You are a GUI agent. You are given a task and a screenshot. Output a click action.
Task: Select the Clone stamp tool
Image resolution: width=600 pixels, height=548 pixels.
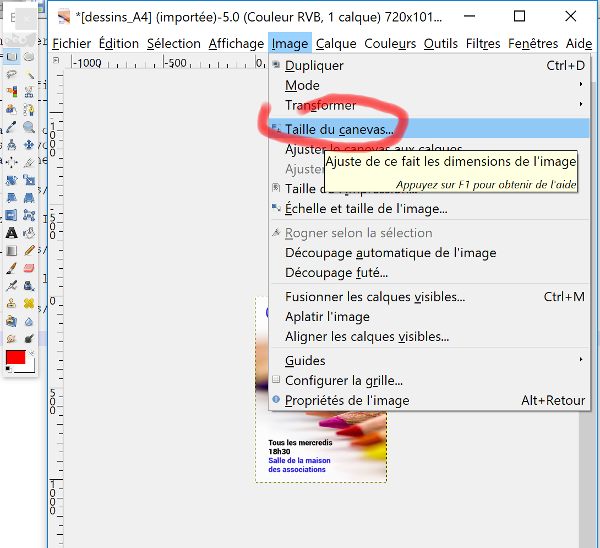coord(11,303)
